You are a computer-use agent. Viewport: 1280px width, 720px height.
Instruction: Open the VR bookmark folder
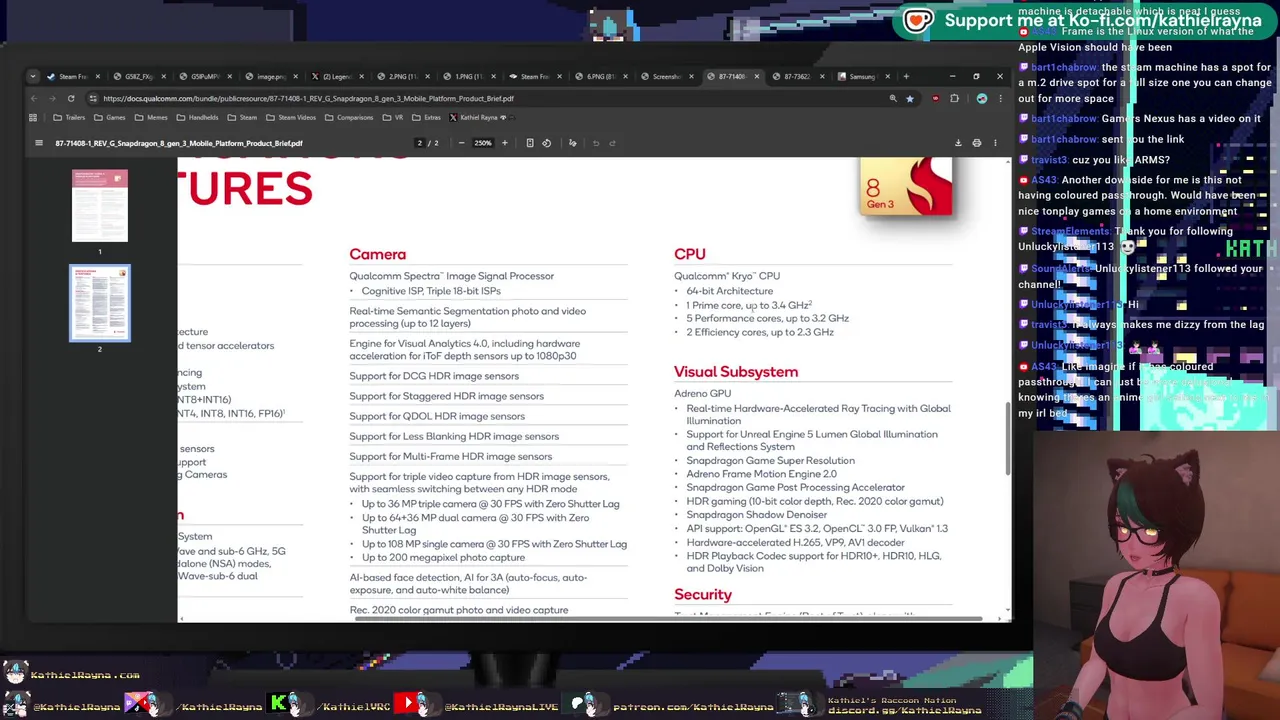pos(393,117)
